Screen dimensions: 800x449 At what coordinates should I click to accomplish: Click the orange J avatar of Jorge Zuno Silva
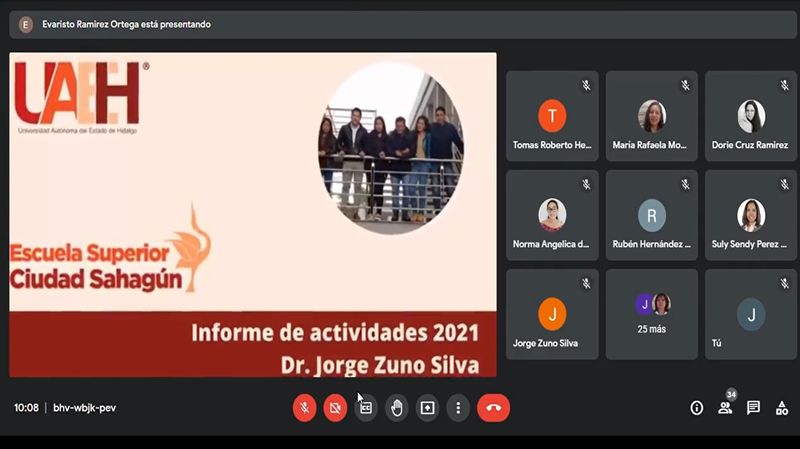point(552,314)
